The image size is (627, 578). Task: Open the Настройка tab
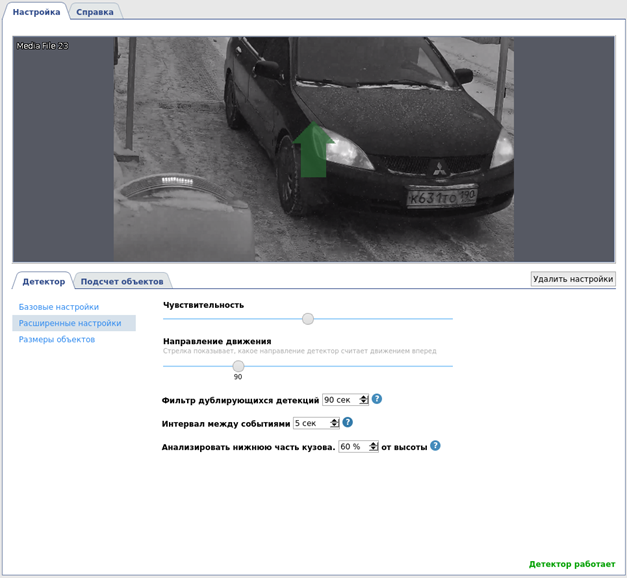click(x=37, y=12)
